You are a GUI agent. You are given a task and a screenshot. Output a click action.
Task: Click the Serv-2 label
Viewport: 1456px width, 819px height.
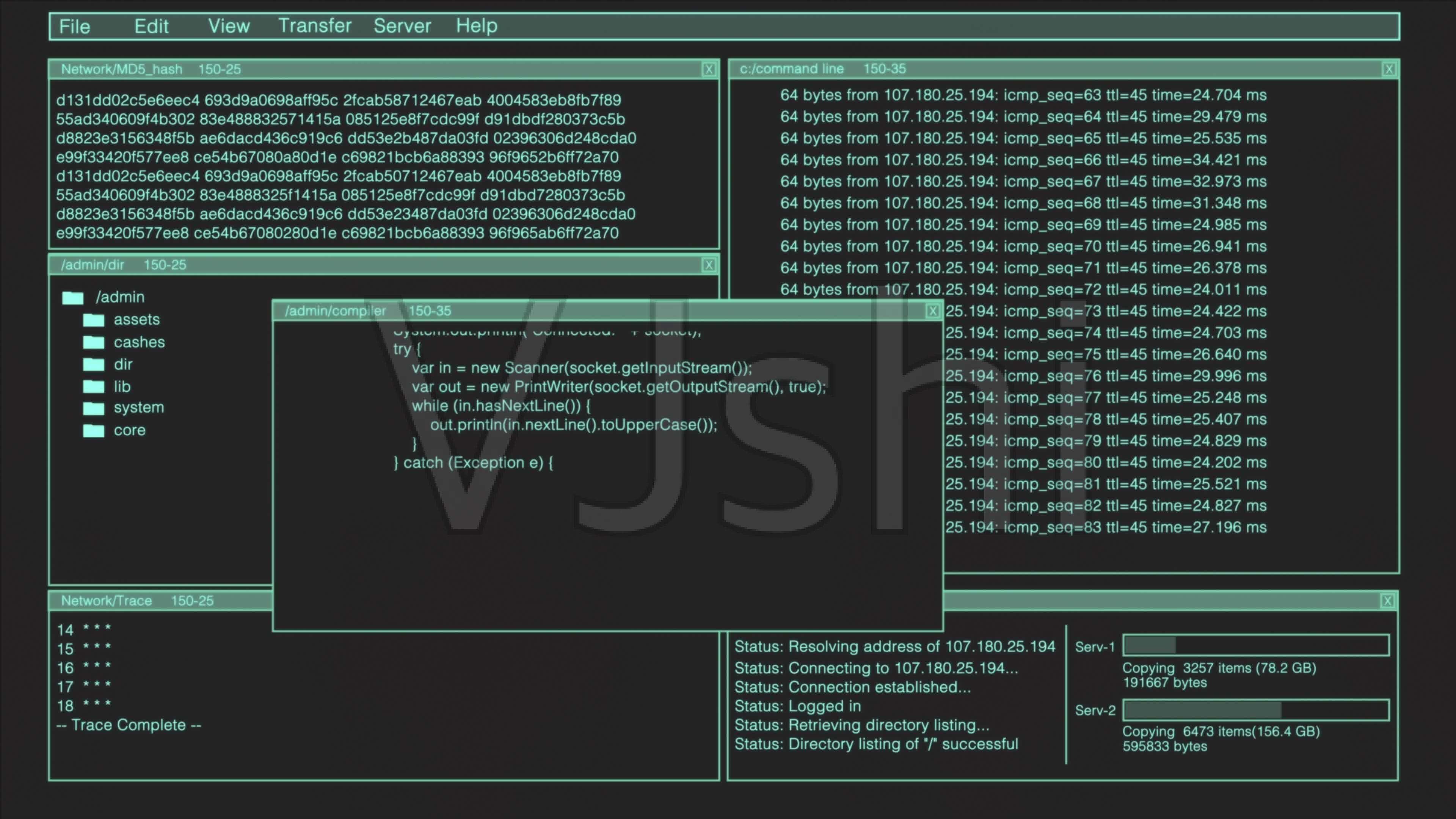tap(1095, 711)
